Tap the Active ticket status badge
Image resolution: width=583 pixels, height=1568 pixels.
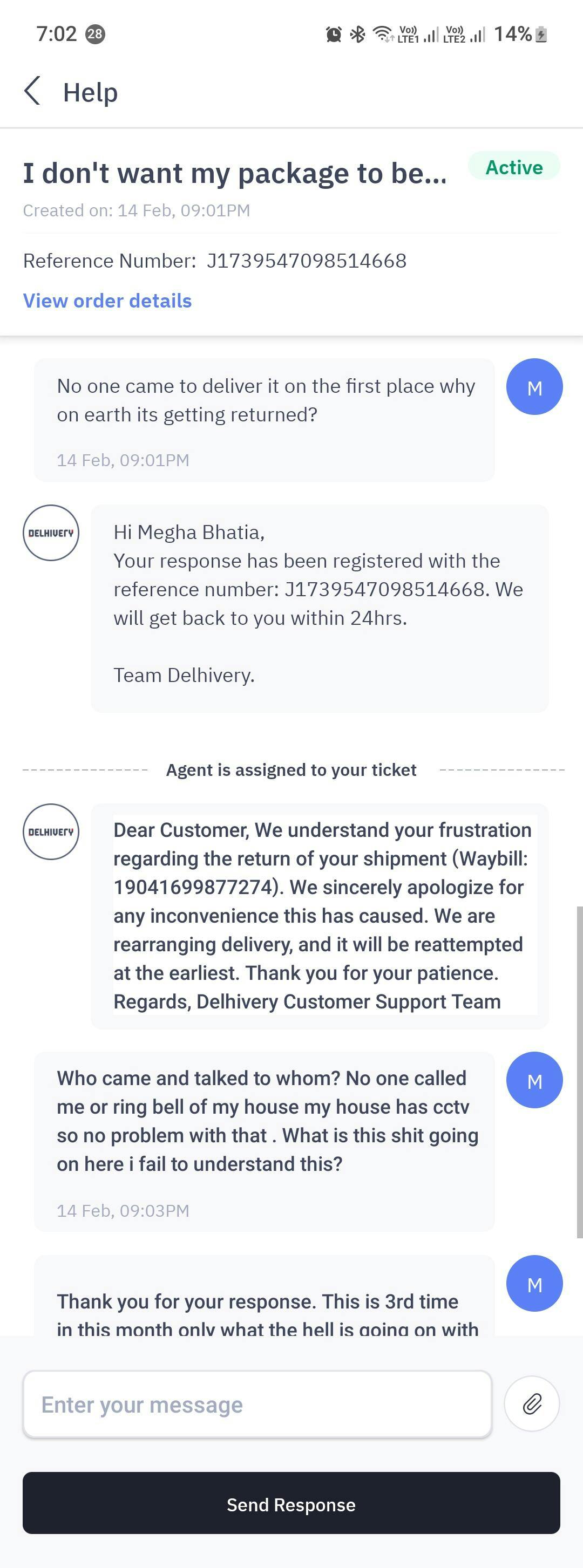click(513, 167)
